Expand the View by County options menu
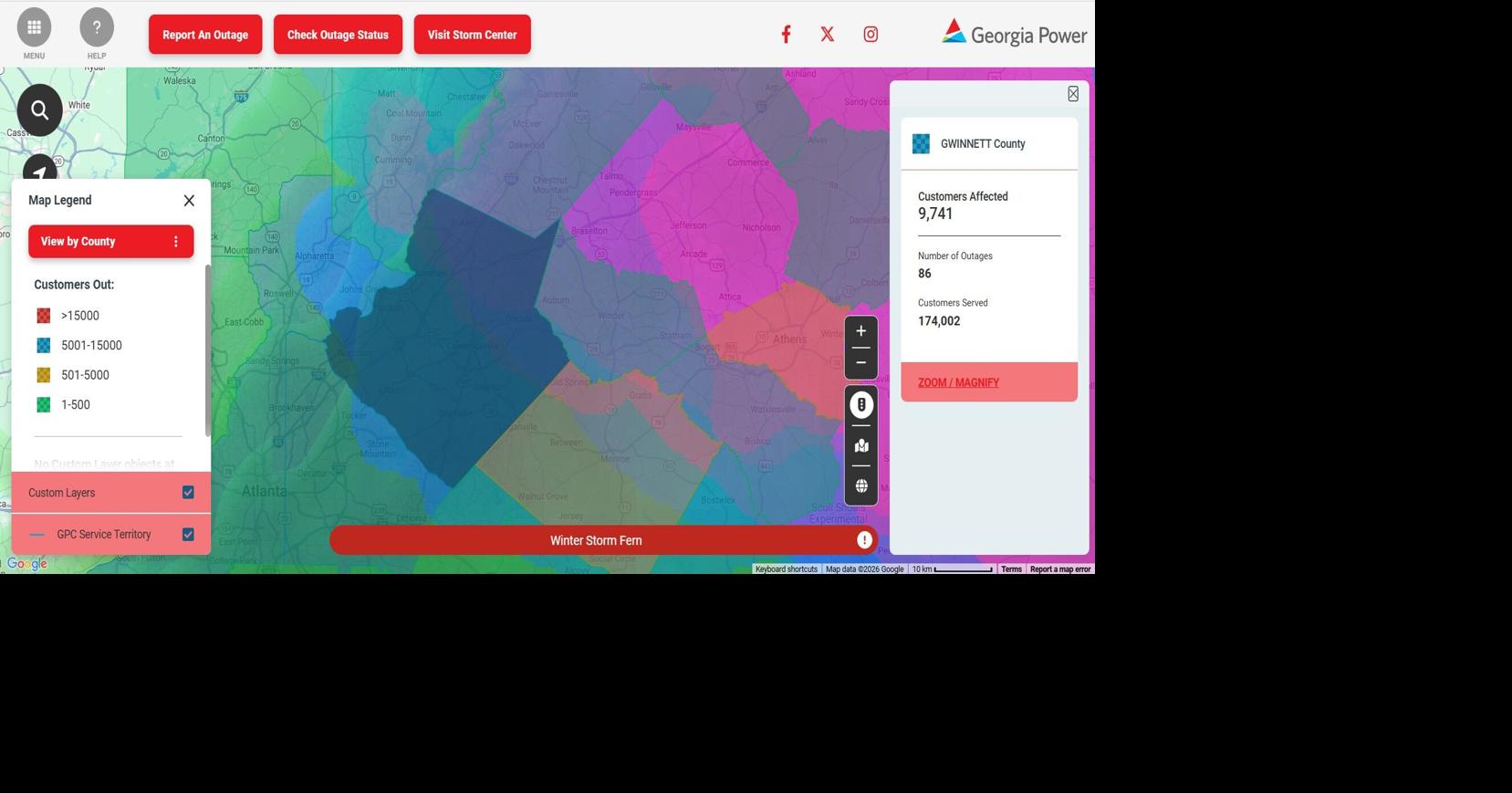Screen dimensions: 1512x793 (176, 242)
